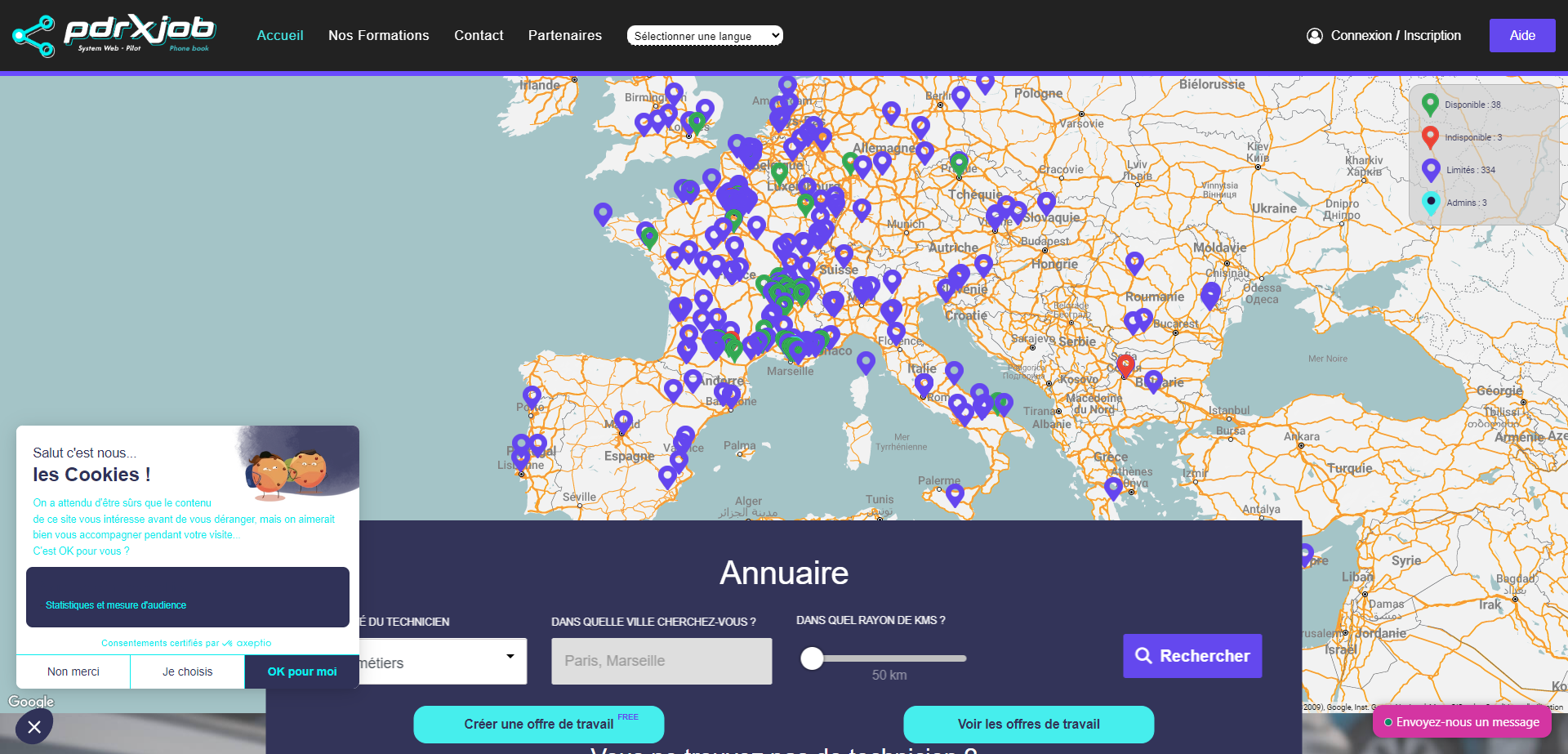Click the purple Limités legend marker
The height and width of the screenshot is (754, 1568).
pos(1430,169)
